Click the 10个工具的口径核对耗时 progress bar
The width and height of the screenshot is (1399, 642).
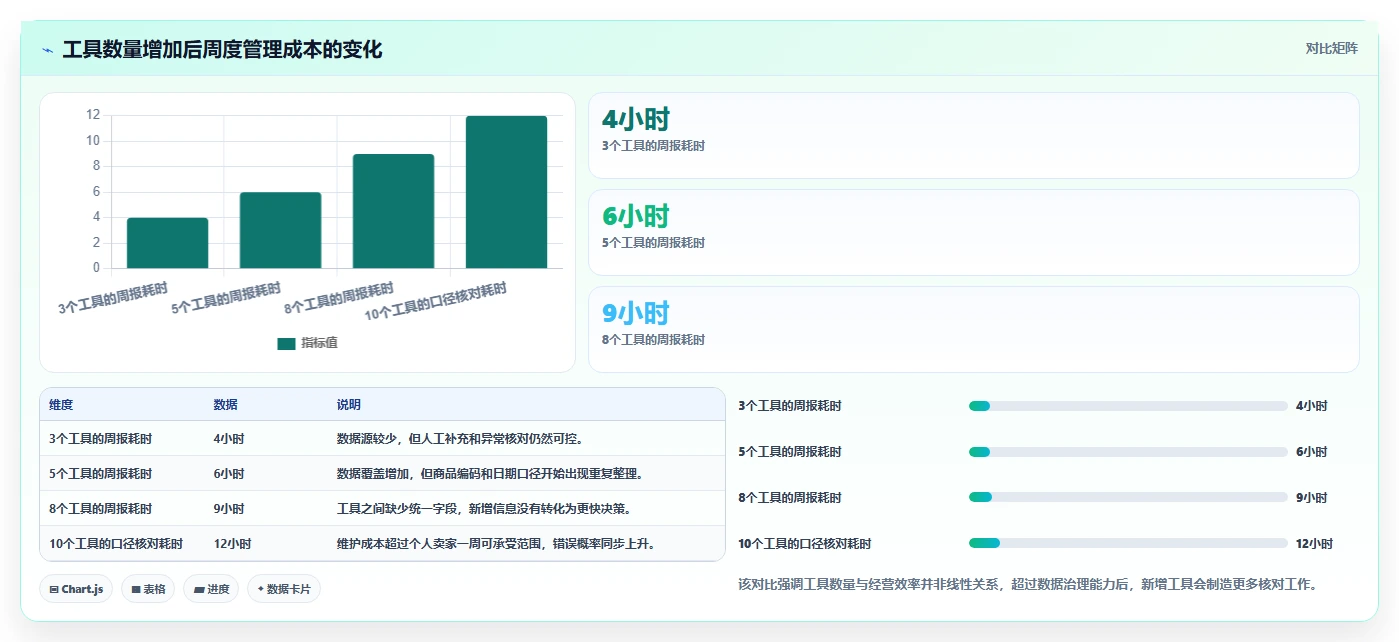(1128, 543)
